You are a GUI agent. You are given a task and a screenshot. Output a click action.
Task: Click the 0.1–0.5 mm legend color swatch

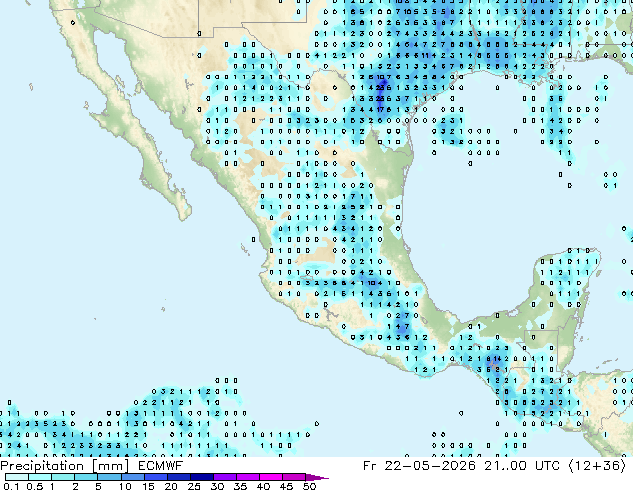point(17,477)
